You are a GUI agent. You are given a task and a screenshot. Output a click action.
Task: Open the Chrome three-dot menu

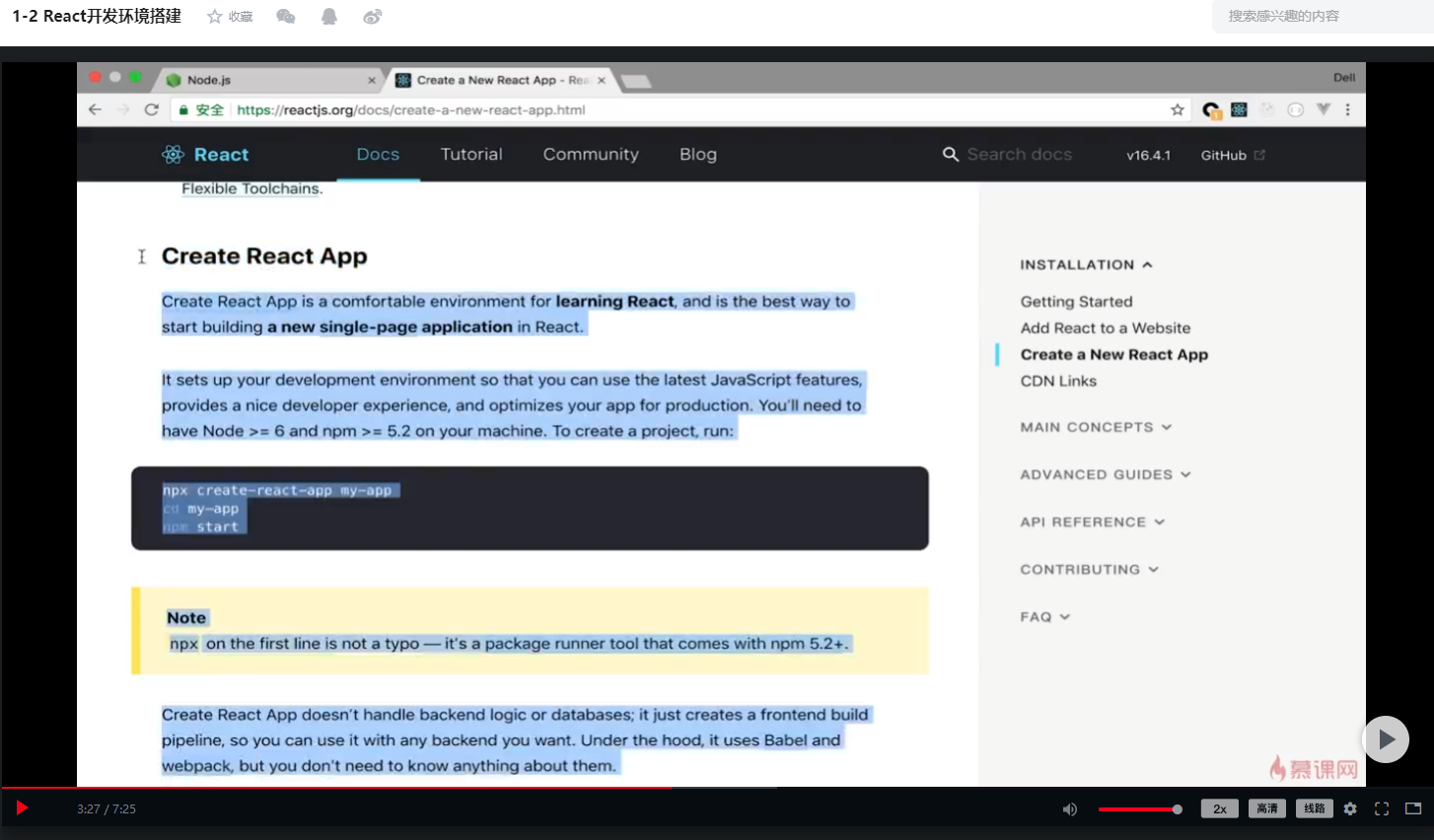[1348, 109]
